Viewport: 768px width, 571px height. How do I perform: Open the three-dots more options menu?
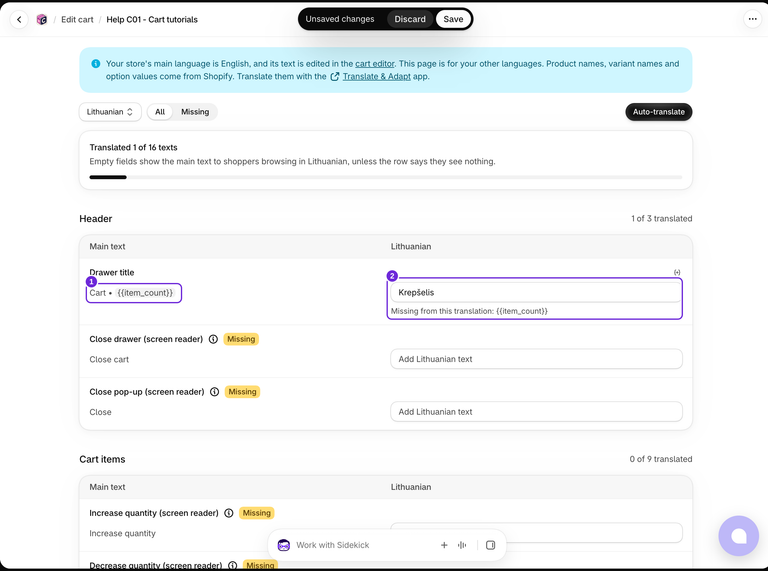pos(752,19)
